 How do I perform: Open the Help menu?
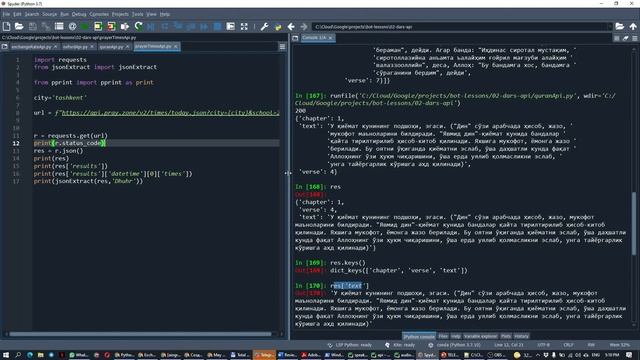click(x=164, y=14)
